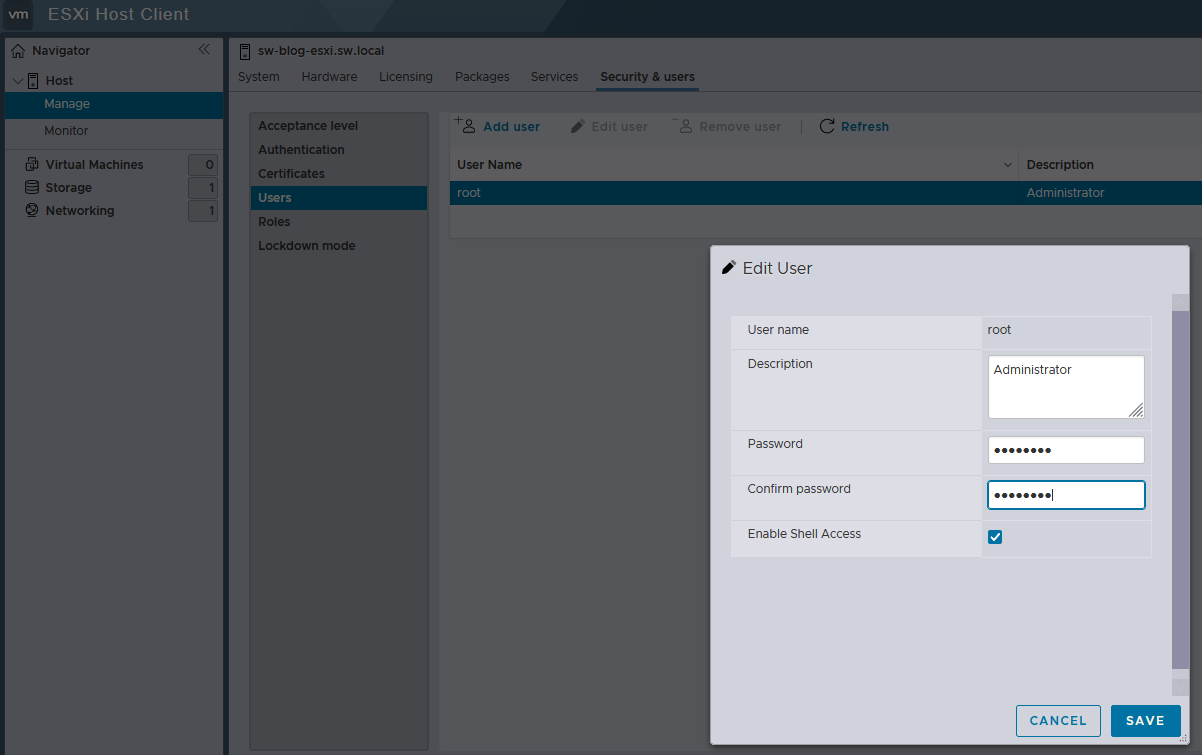Viewport: 1202px width, 755px height.
Task: Click the Add user icon
Action: (x=466, y=125)
